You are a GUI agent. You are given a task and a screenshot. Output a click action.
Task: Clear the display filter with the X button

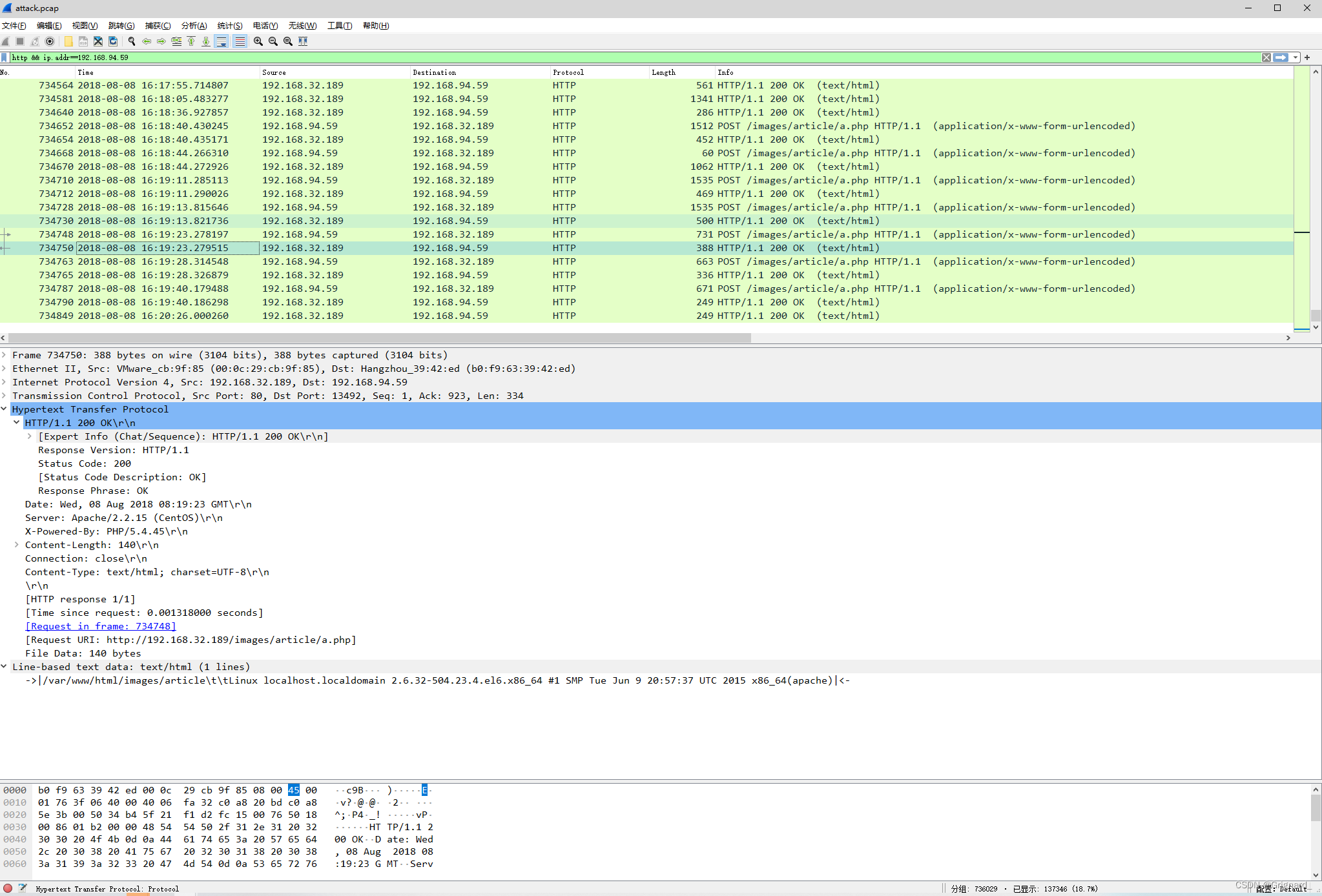click(1266, 57)
